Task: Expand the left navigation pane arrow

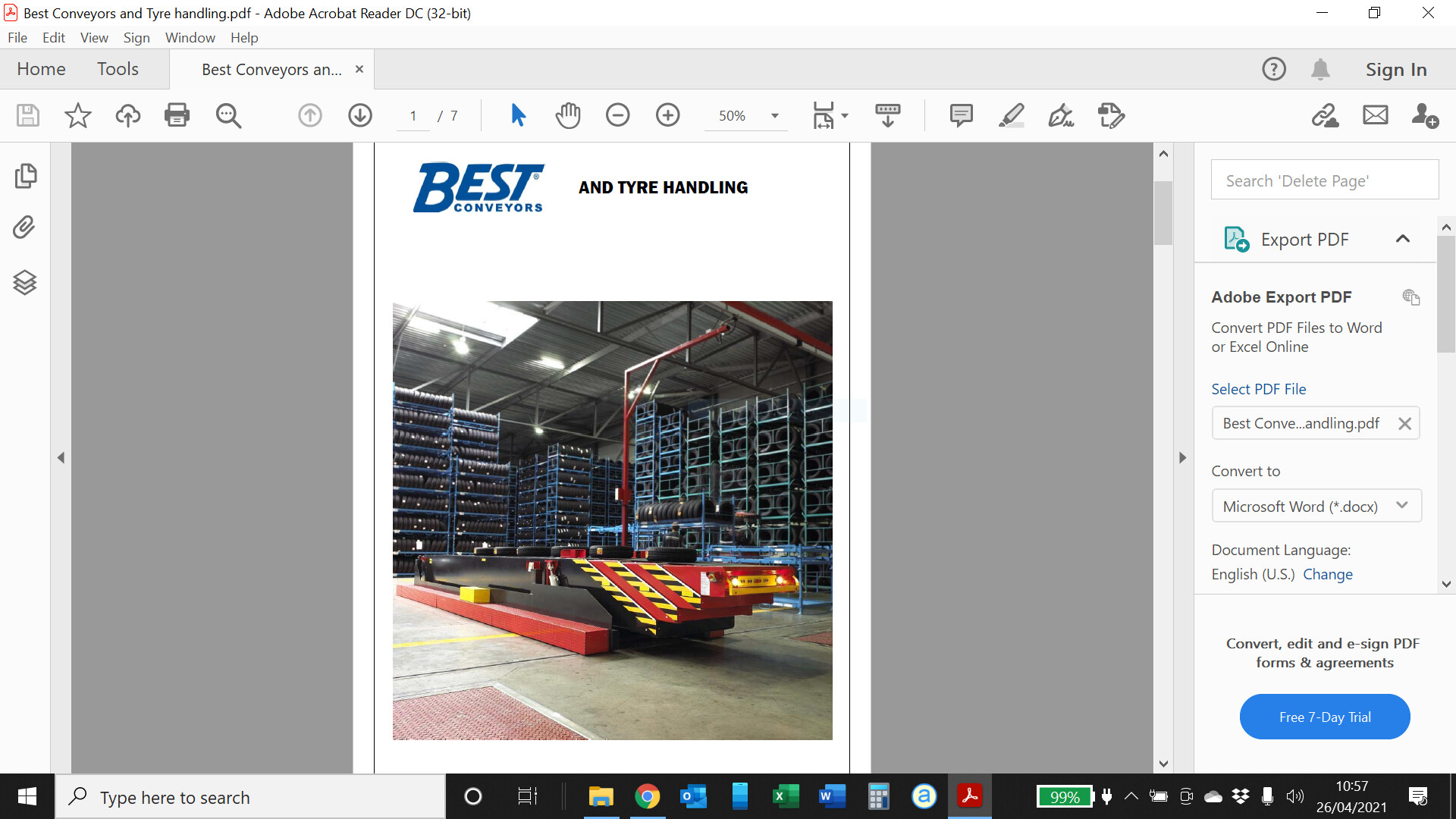Action: (61, 458)
